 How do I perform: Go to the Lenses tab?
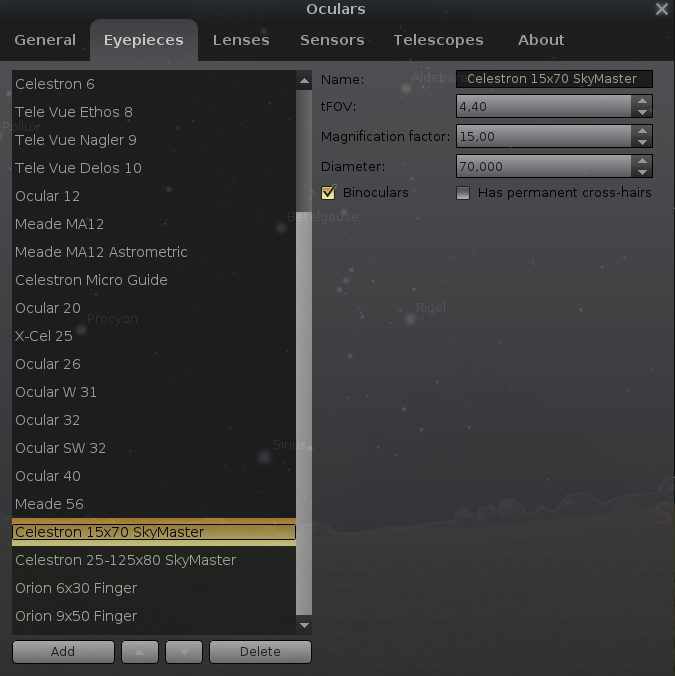[x=241, y=40]
